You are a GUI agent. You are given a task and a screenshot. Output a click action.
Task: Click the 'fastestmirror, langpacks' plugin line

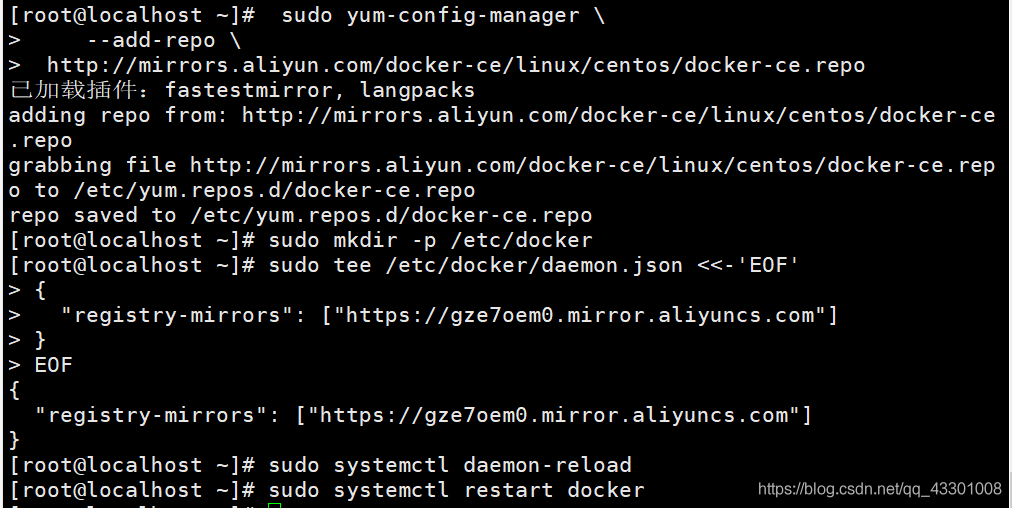[x=242, y=90]
